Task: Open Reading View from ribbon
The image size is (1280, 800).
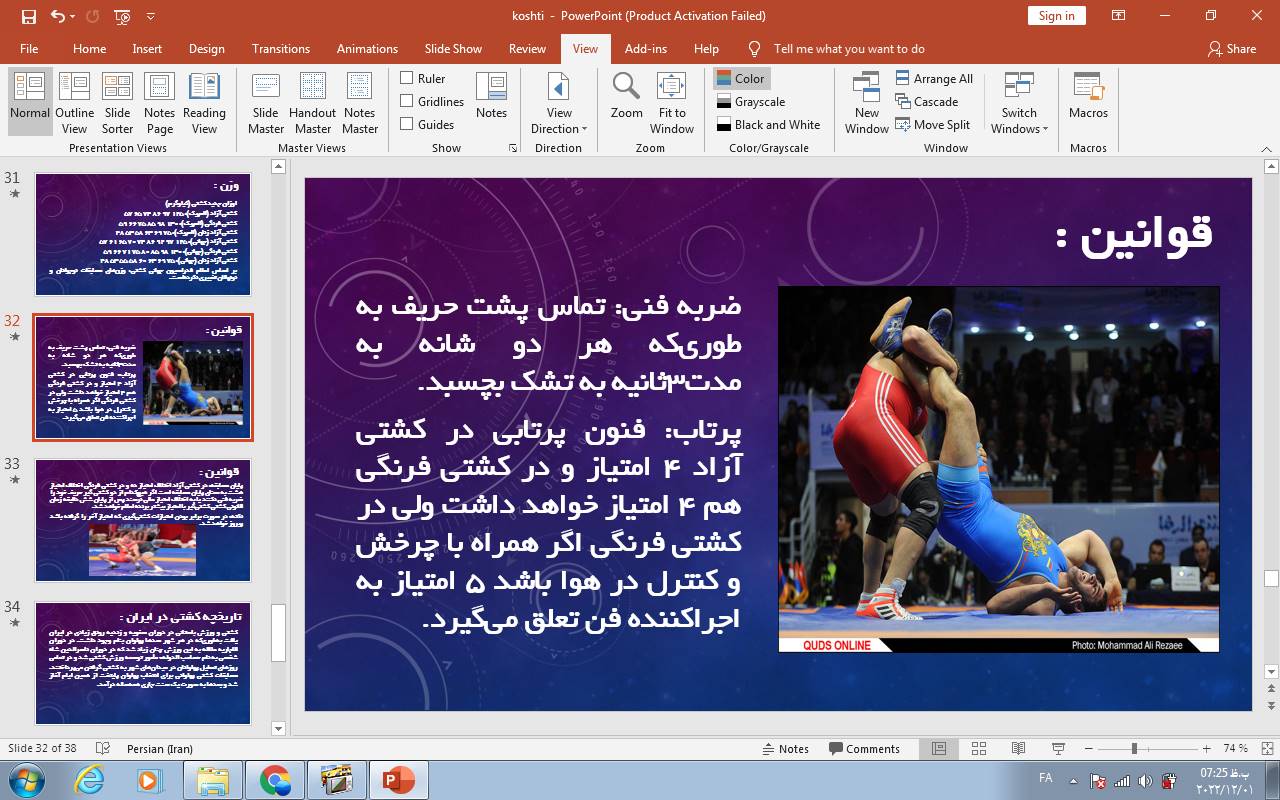Action: coord(204,102)
